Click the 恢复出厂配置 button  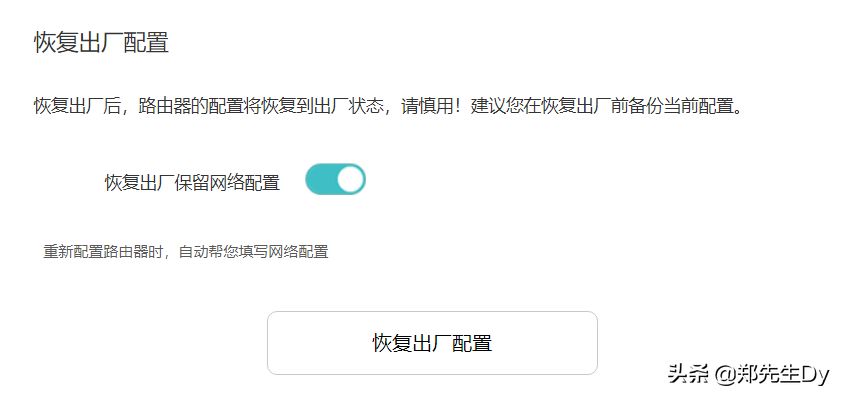coord(432,343)
